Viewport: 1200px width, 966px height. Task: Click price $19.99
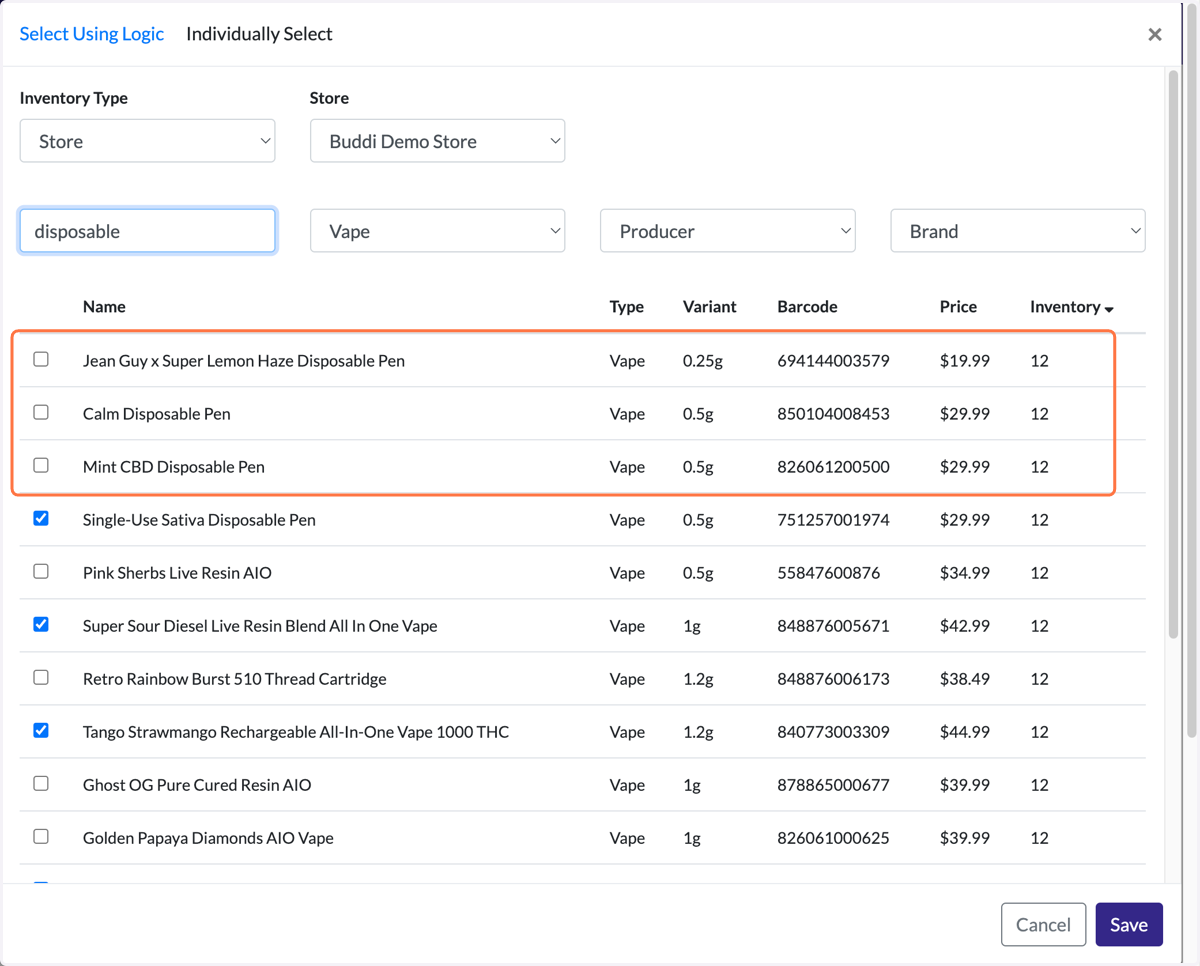point(965,361)
